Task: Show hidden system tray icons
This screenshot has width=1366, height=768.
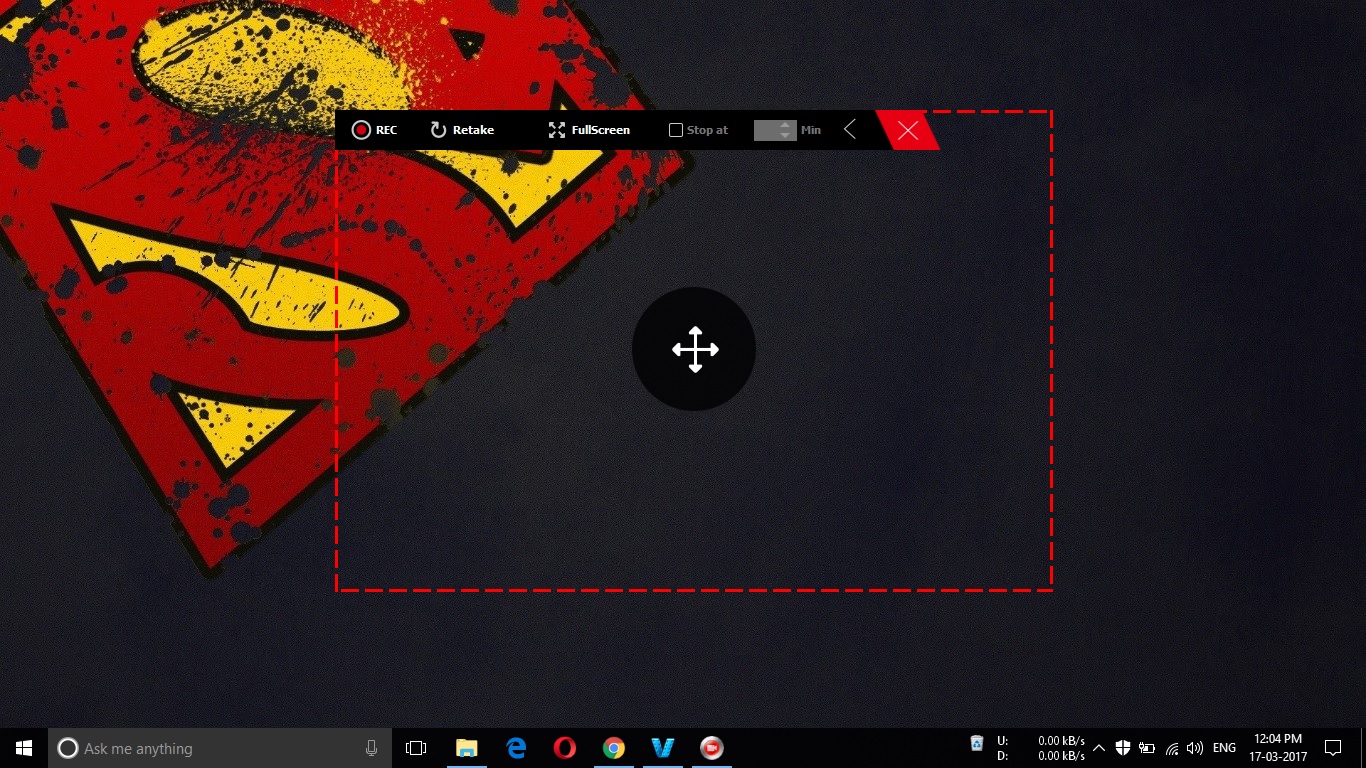Action: pyautogui.click(x=1099, y=748)
